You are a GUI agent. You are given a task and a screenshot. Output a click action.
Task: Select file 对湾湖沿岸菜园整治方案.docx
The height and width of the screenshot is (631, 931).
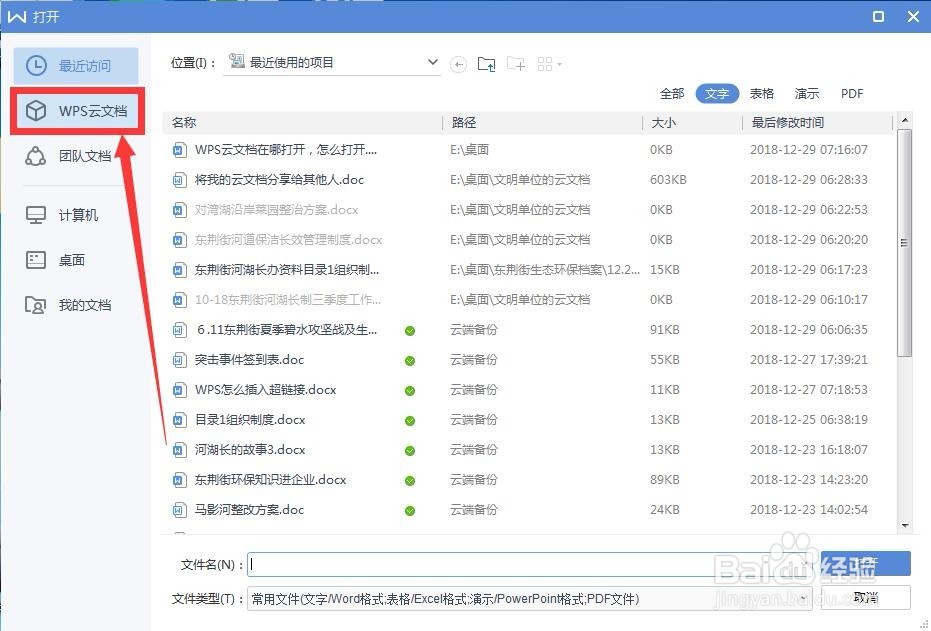pyautogui.click(x=277, y=210)
